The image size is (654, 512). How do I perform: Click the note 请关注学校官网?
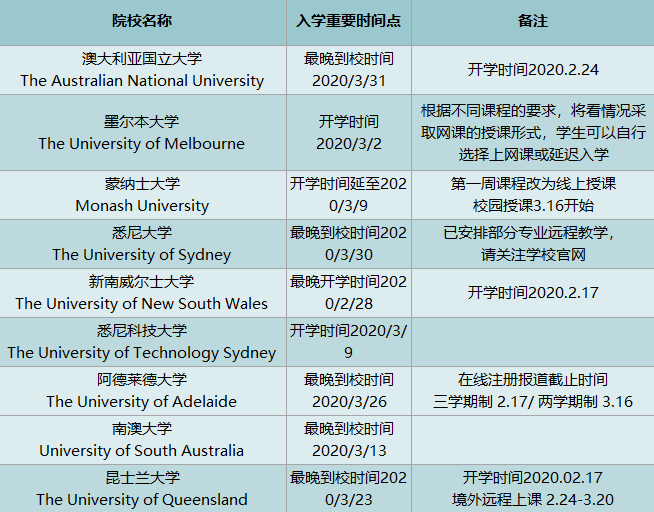533,255
